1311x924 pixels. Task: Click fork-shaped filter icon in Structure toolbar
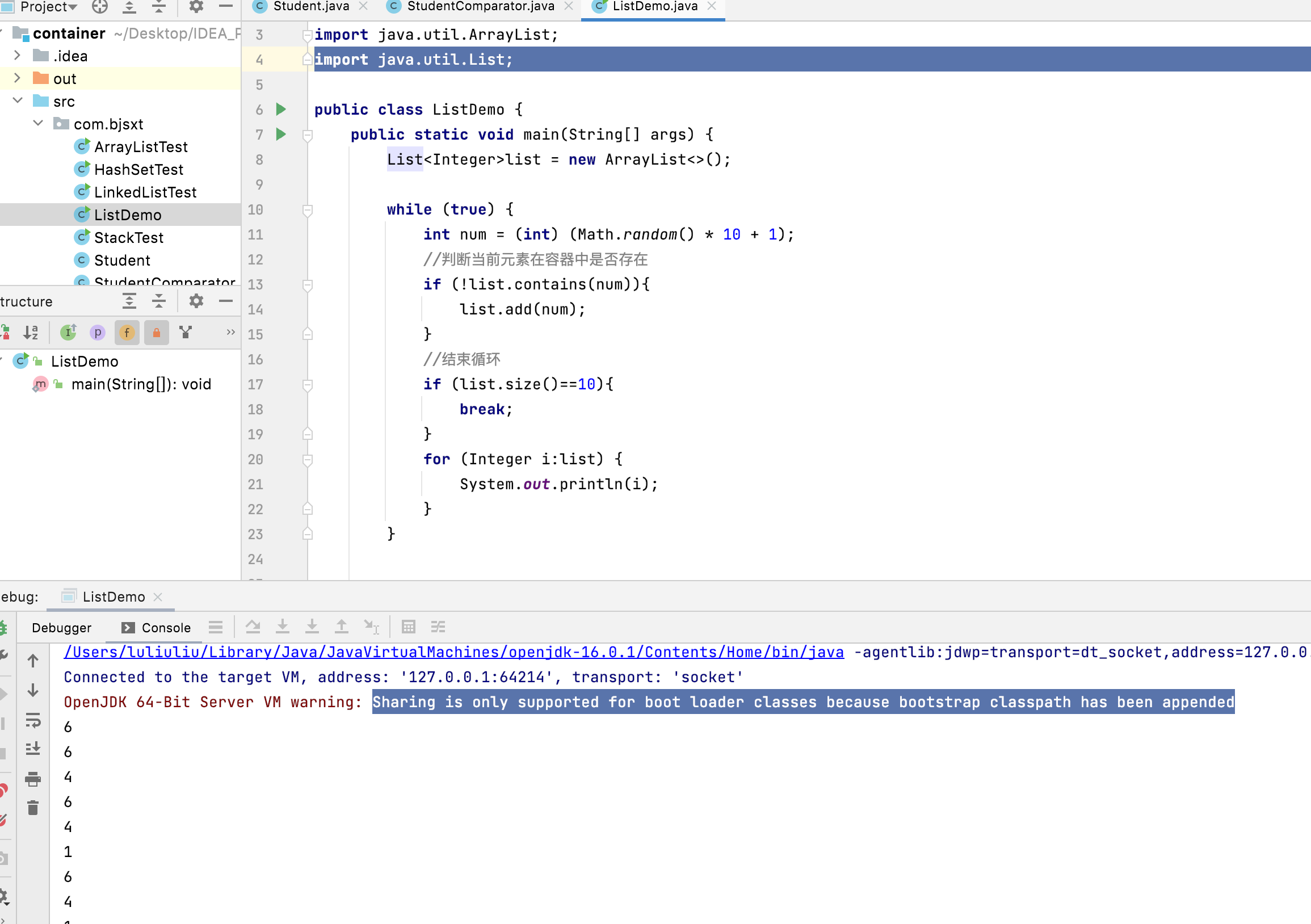coord(186,333)
